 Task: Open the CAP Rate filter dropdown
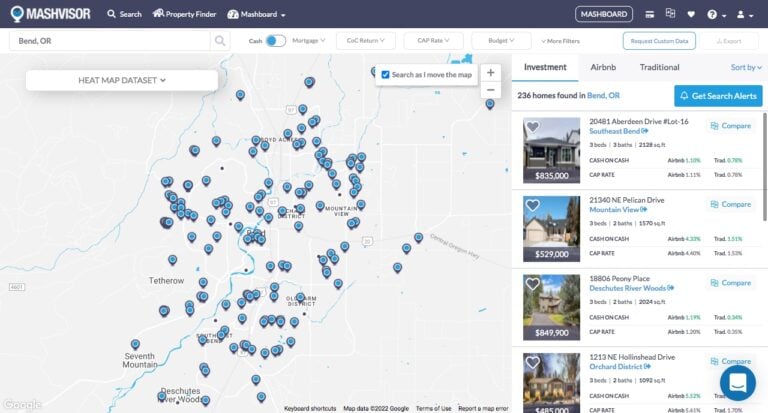coord(431,41)
